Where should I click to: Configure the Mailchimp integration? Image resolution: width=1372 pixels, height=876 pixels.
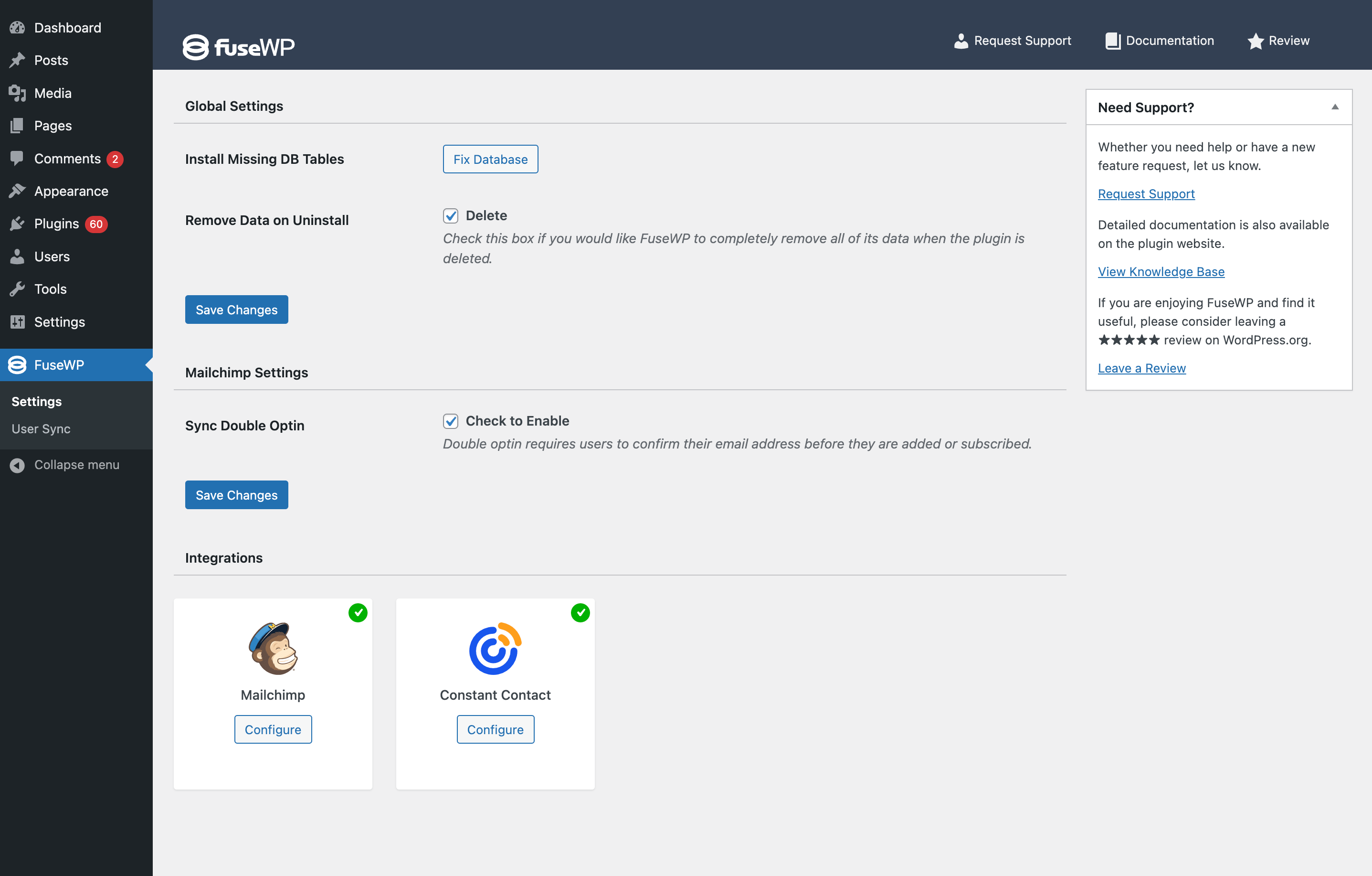click(273, 729)
